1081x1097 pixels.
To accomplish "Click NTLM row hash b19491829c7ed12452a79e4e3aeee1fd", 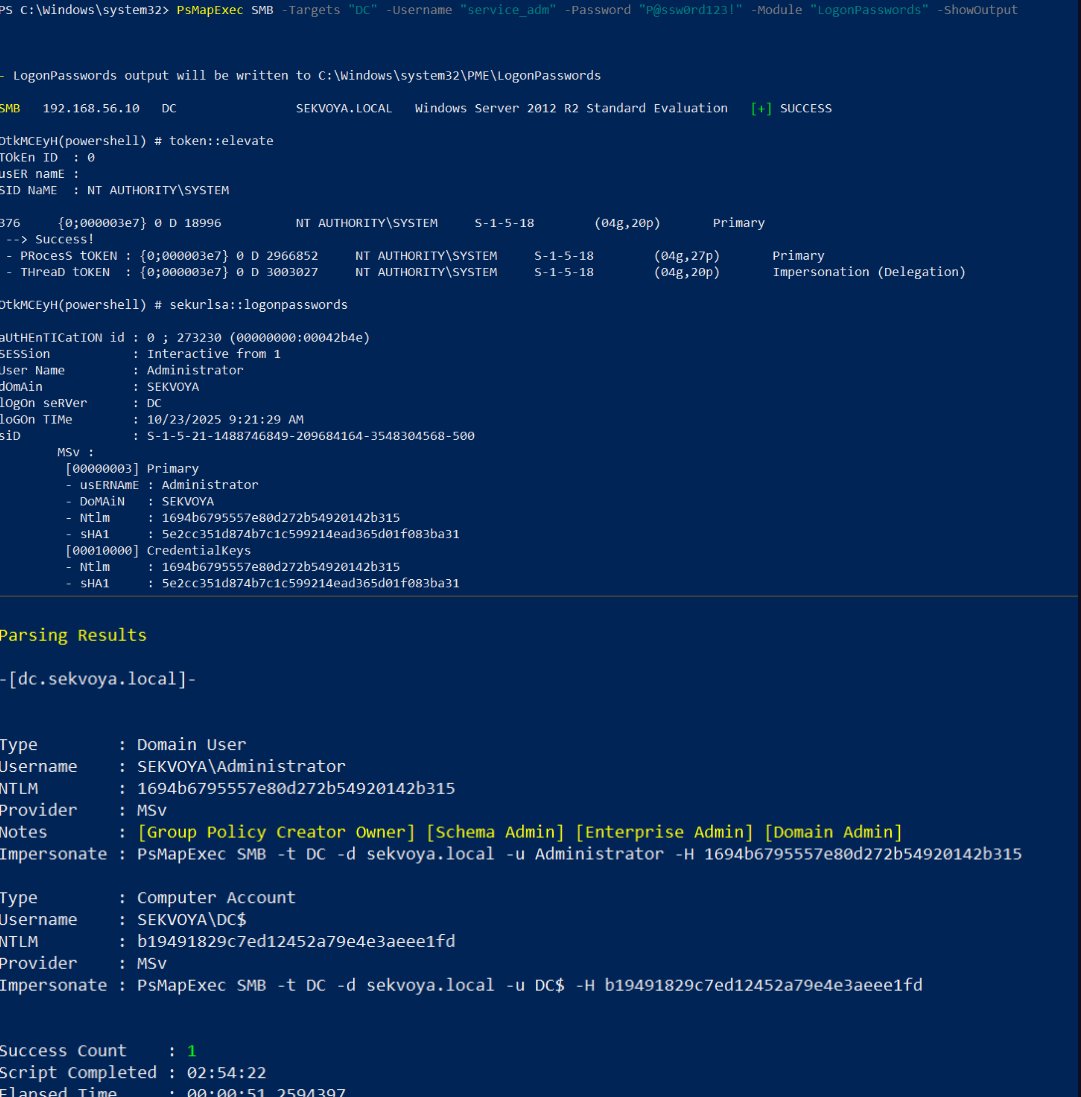I will tap(296, 942).
